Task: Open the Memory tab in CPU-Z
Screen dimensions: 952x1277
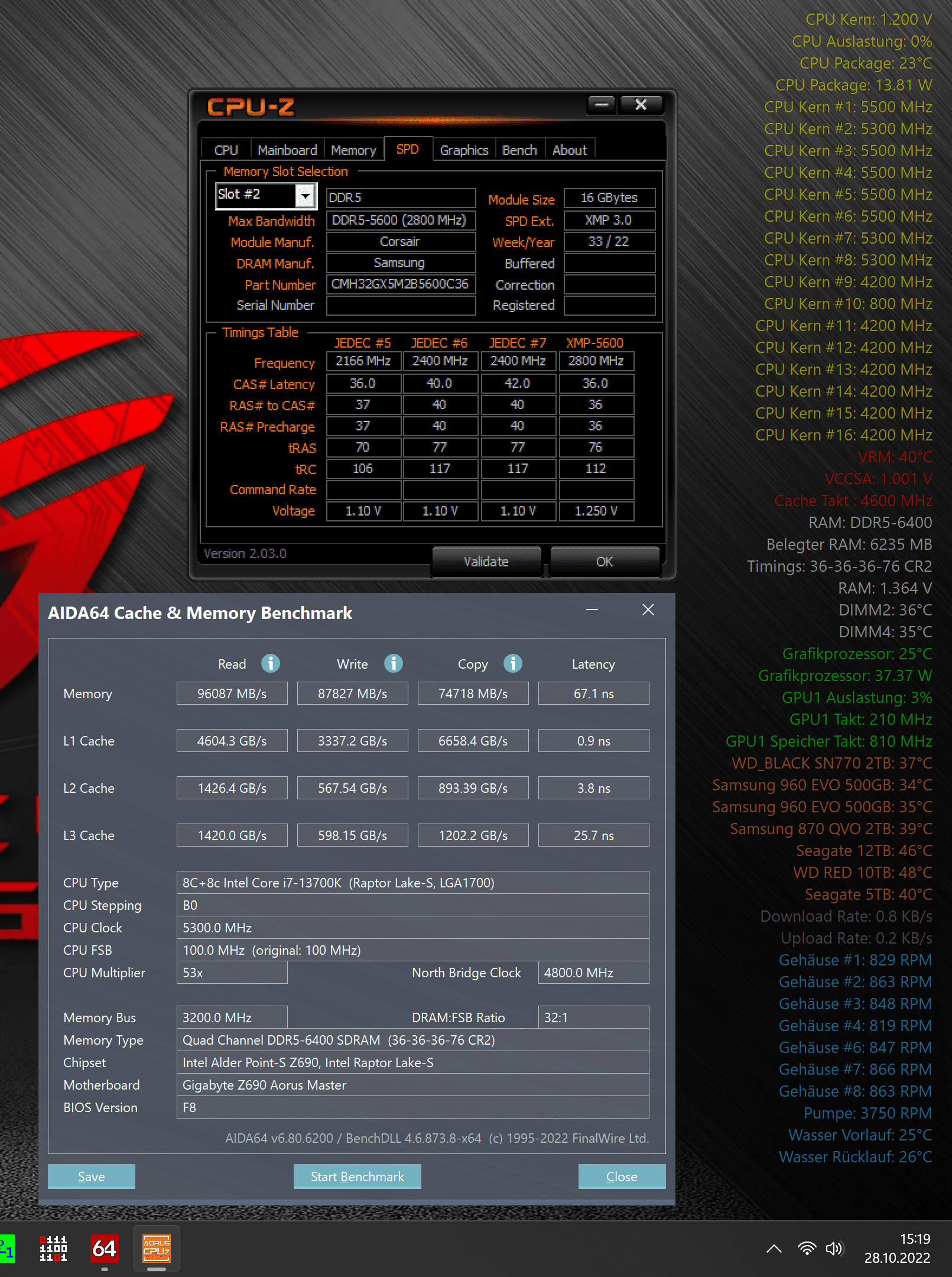Action: pyautogui.click(x=353, y=150)
